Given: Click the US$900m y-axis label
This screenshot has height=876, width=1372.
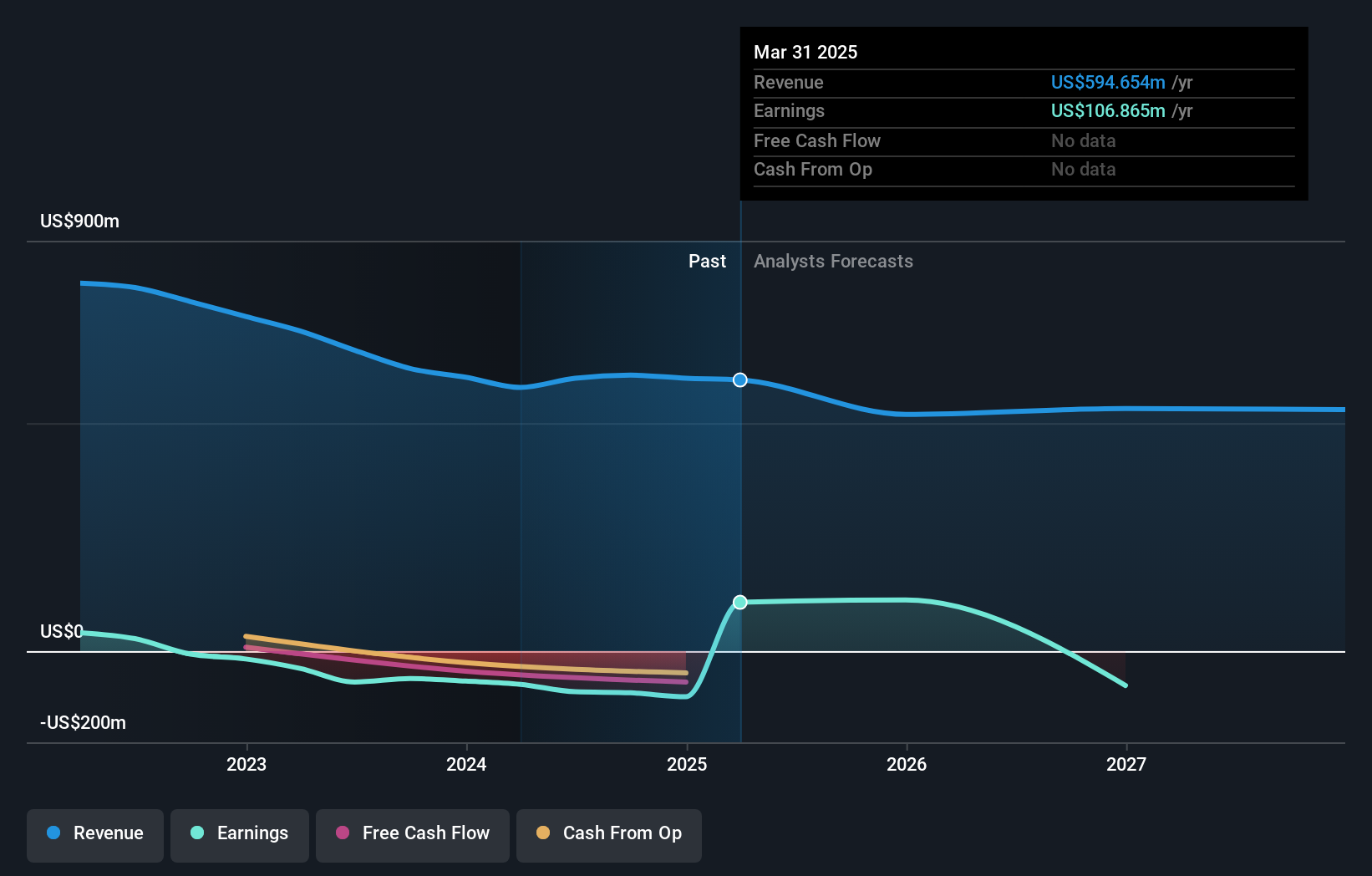Looking at the screenshot, I should (80, 222).
